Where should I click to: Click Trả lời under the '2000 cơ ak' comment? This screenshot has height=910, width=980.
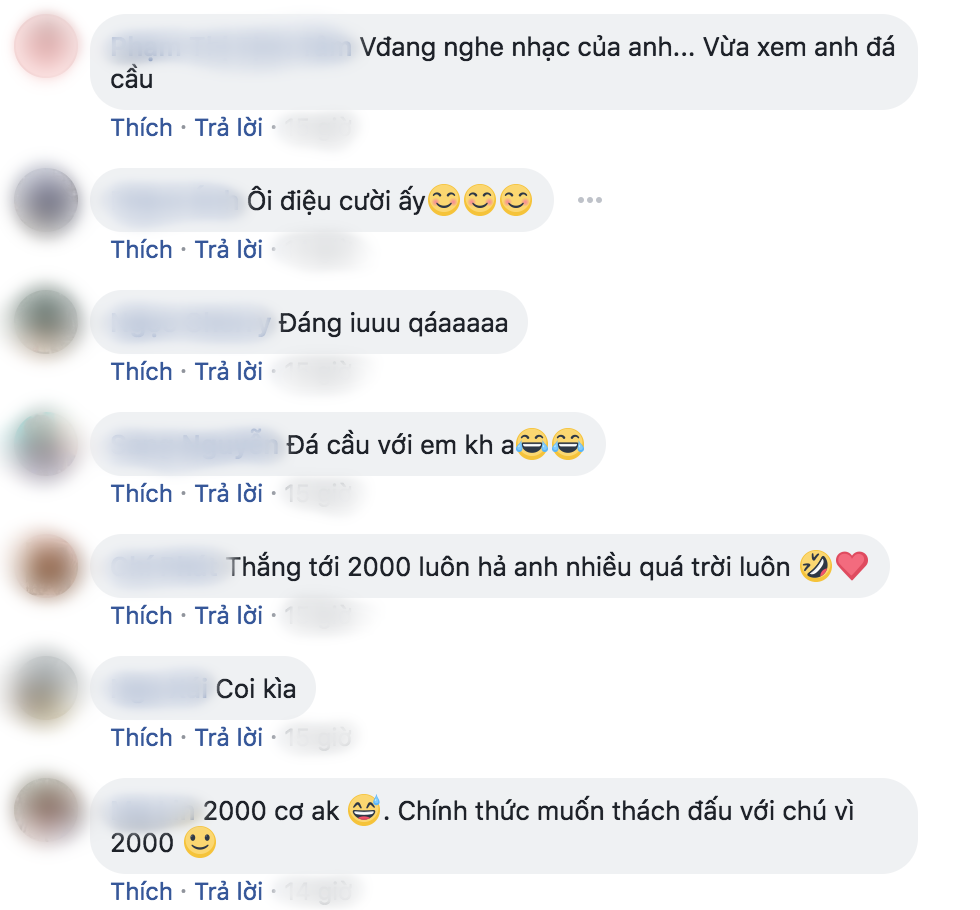(229, 891)
